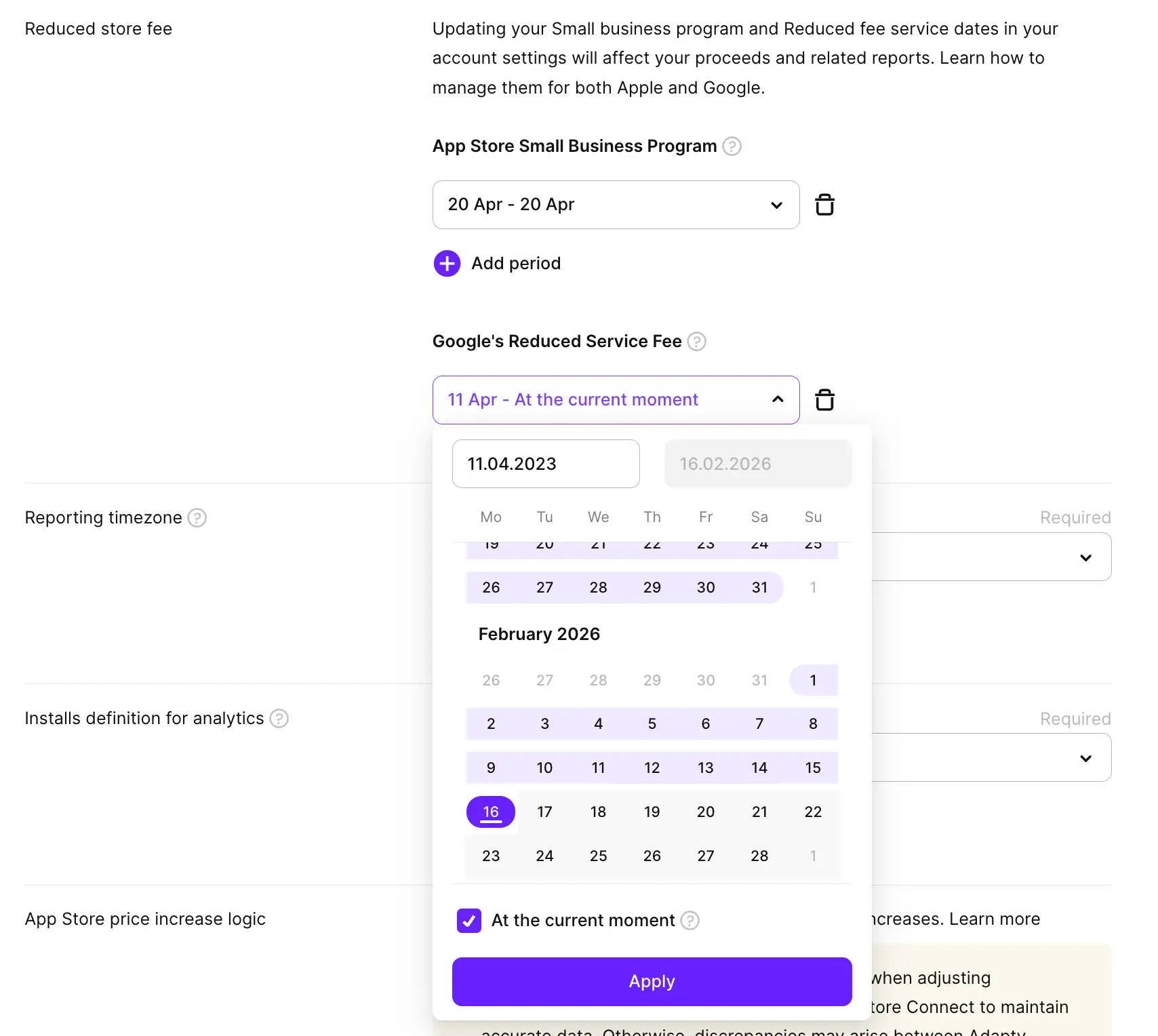Open the At the current moment help tooltip

690,921
